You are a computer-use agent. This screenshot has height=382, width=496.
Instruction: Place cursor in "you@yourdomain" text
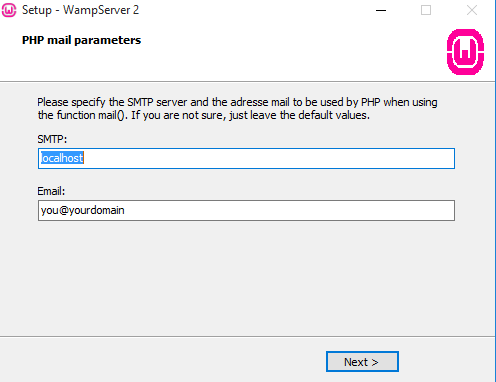click(82, 210)
